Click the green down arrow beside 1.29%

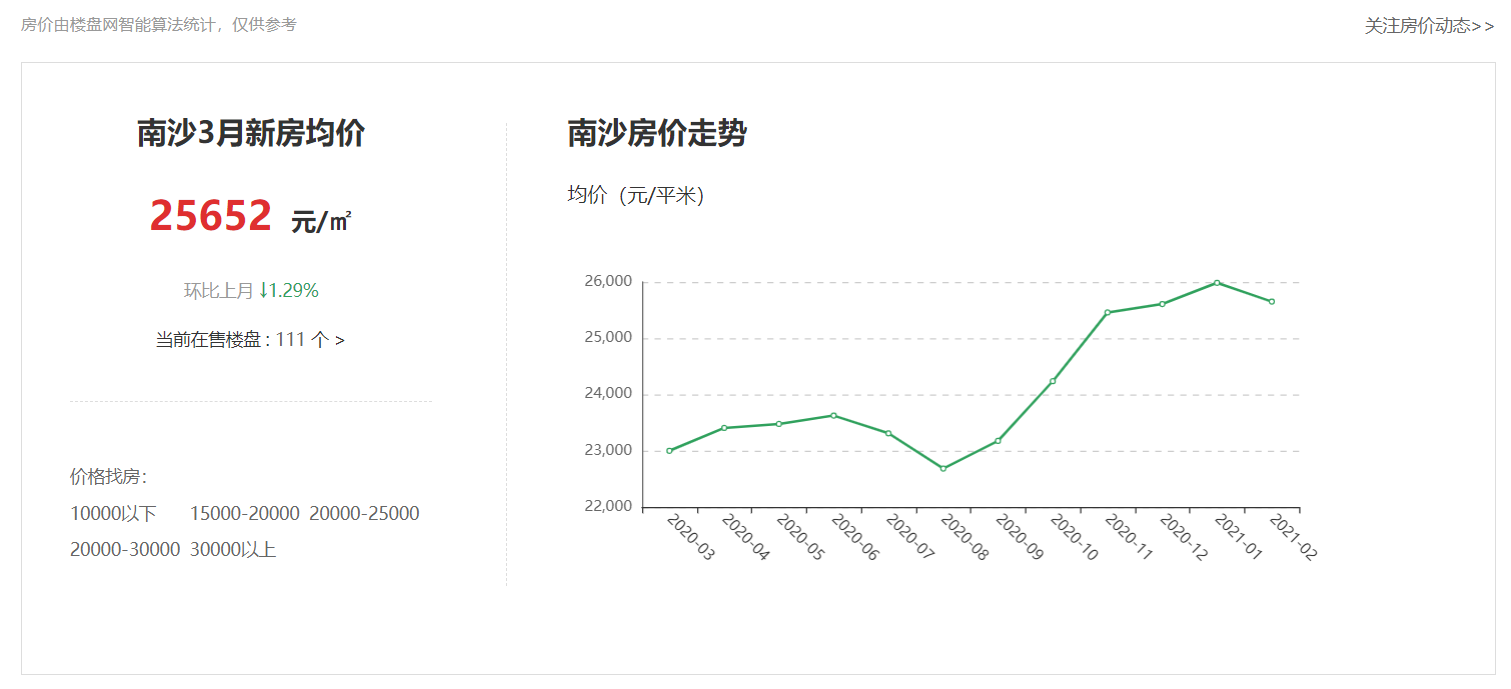(x=263, y=290)
